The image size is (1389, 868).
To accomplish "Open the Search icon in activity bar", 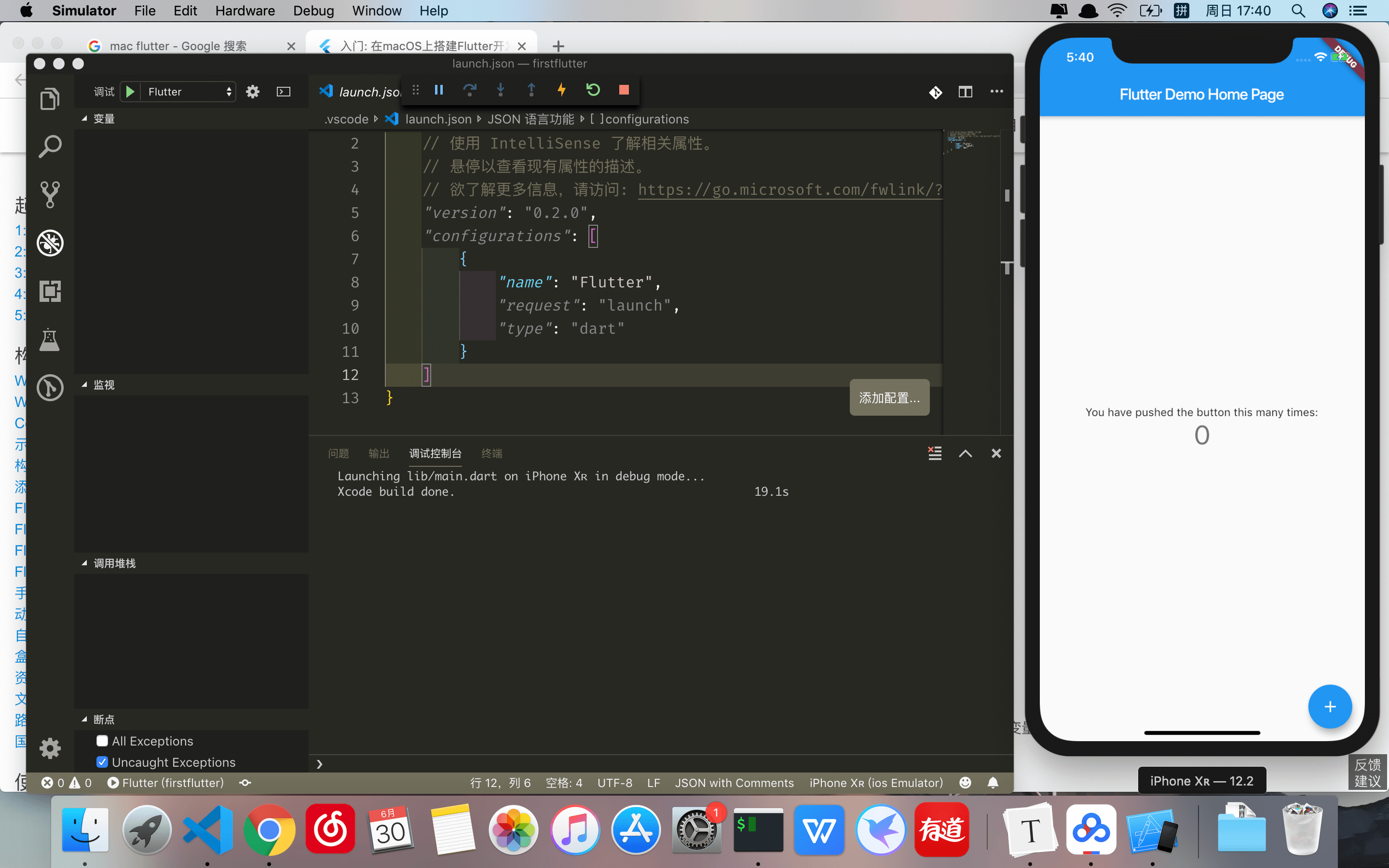I will (50, 147).
